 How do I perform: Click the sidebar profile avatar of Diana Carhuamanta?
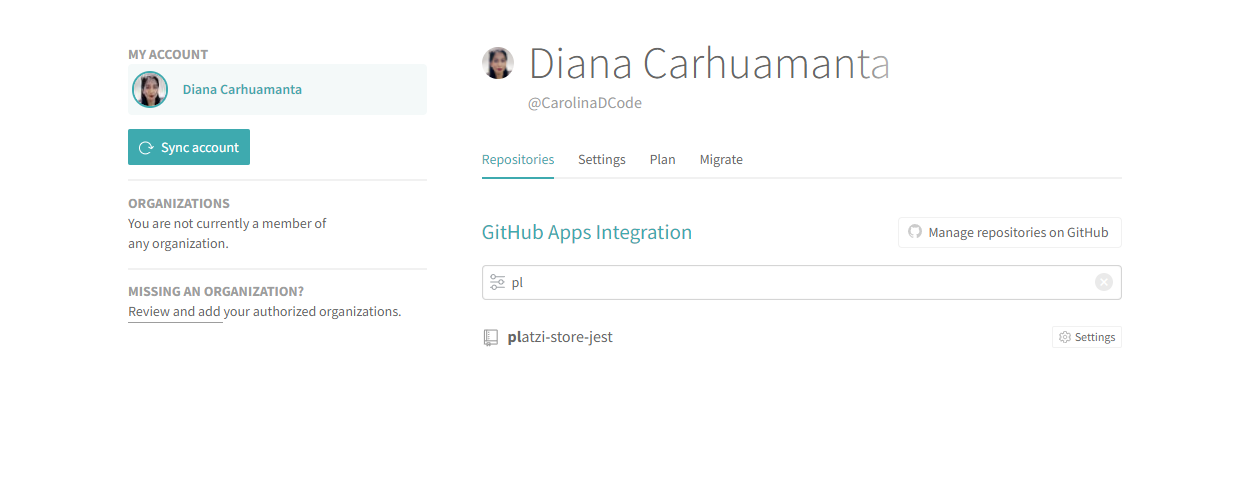pos(150,90)
